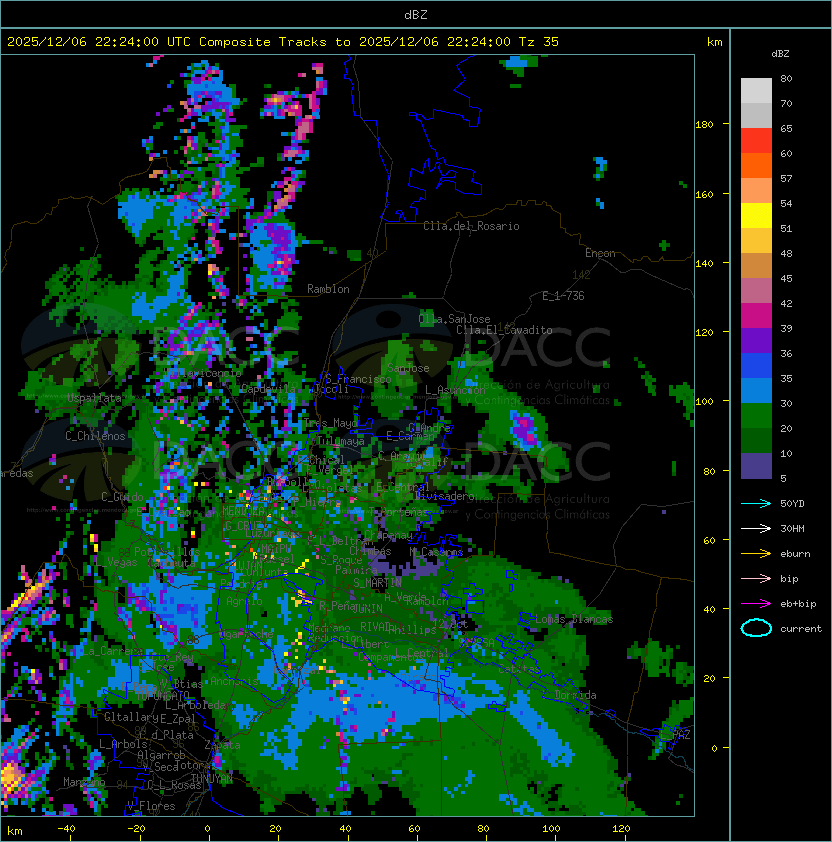Viewport: 832px width, 842px height.
Task: Click the magenta eb+bip arrow legend icon
Action: tap(756, 604)
